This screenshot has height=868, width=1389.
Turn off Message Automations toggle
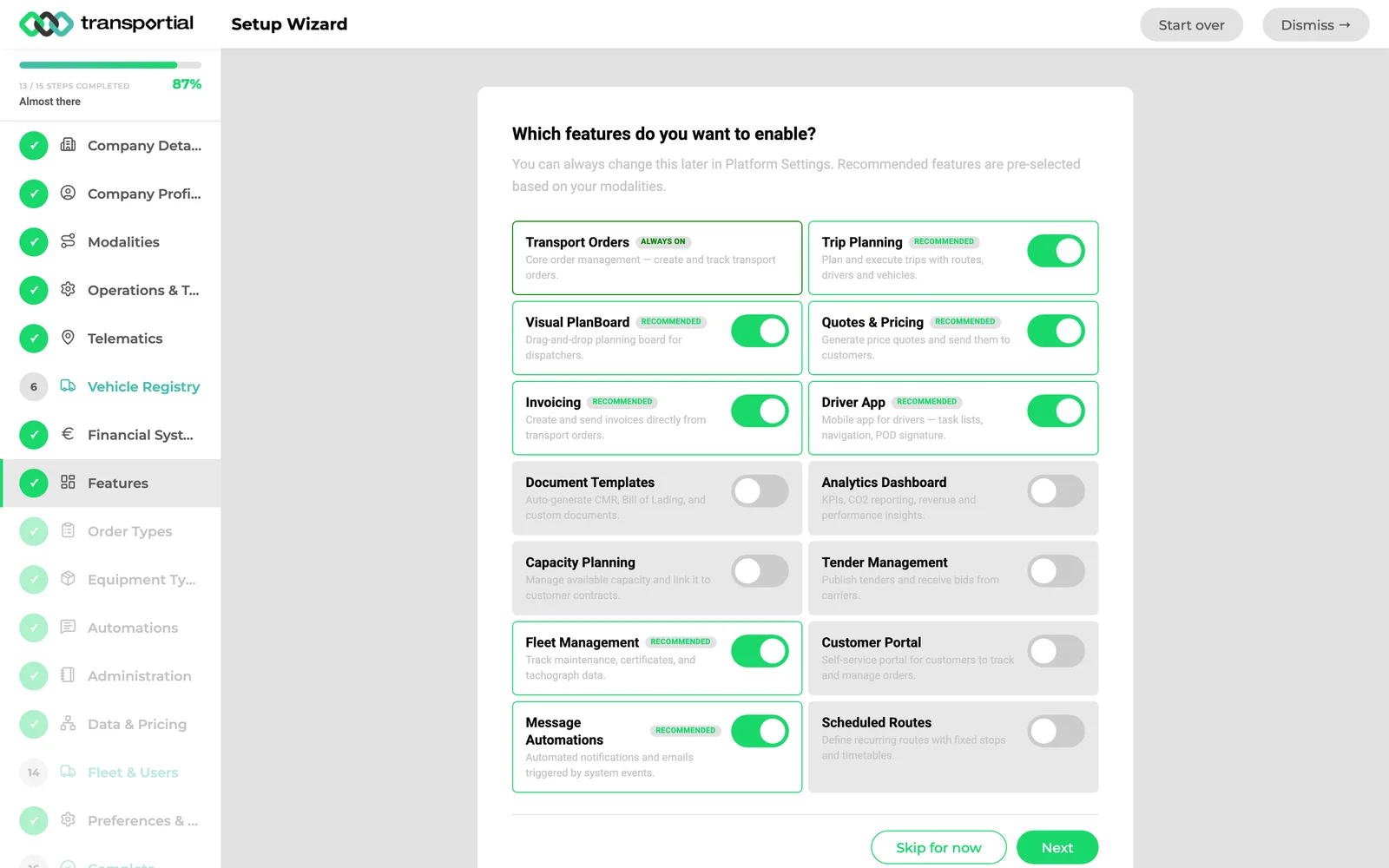point(760,731)
